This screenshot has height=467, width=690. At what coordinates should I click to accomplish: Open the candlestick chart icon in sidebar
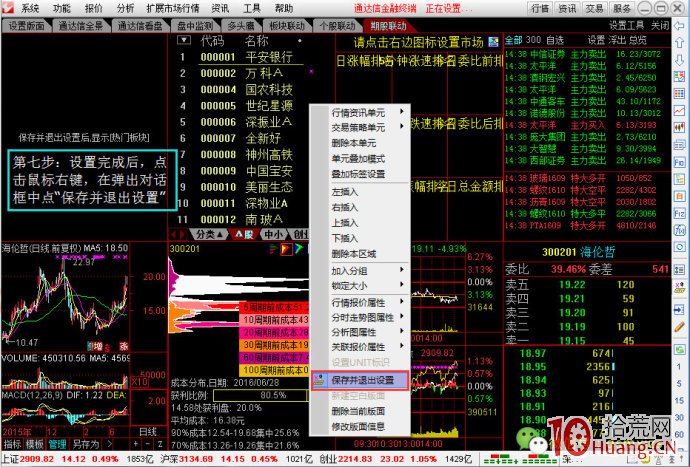pyautogui.click(x=679, y=127)
